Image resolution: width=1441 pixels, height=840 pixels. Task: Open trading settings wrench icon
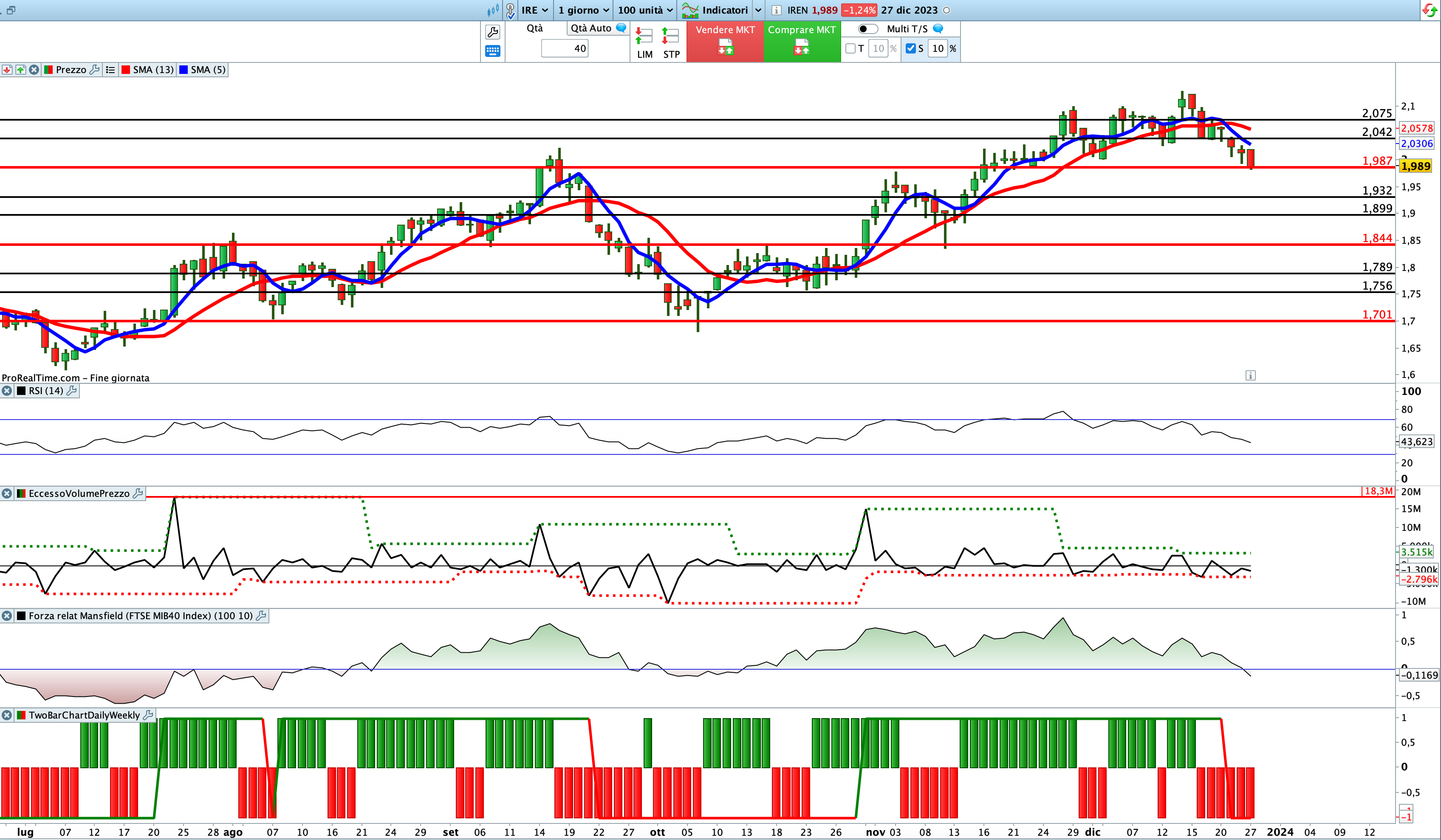(492, 32)
